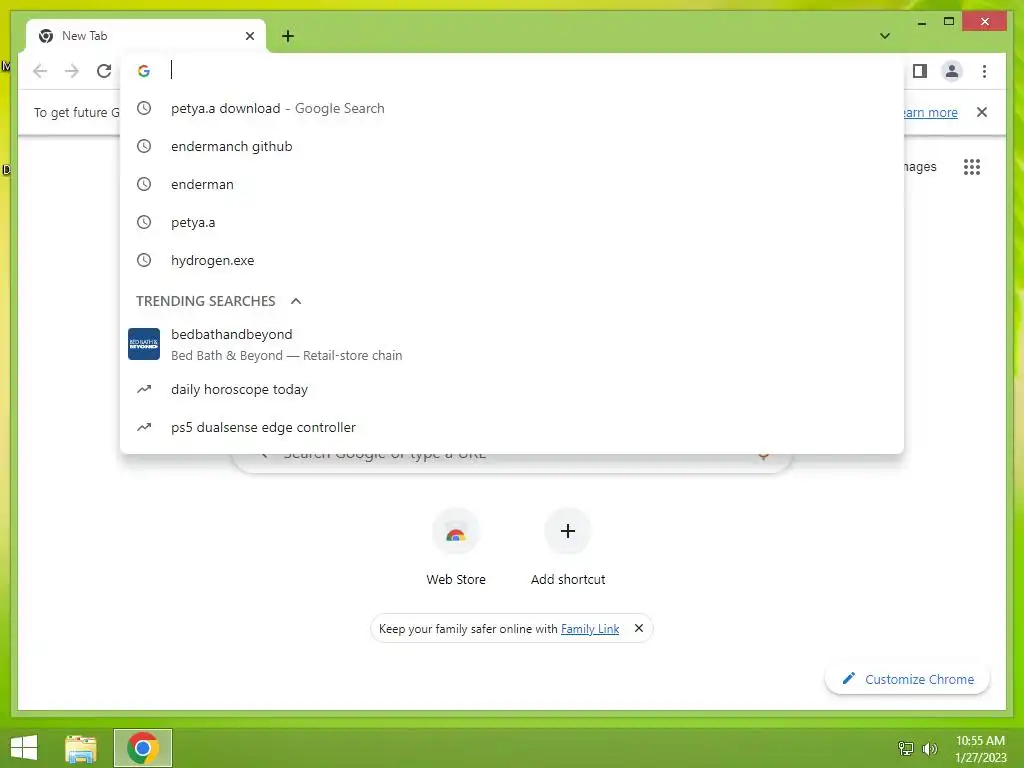1024x768 pixels.
Task: Open the Family Link hyperlink
Action: click(x=590, y=629)
